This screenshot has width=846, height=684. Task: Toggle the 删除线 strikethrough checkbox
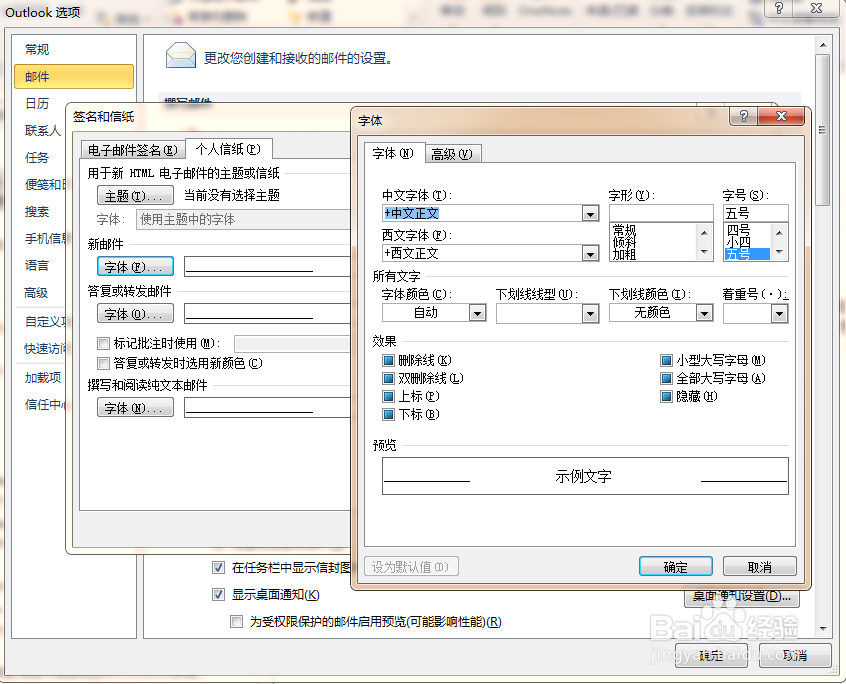pos(388,360)
